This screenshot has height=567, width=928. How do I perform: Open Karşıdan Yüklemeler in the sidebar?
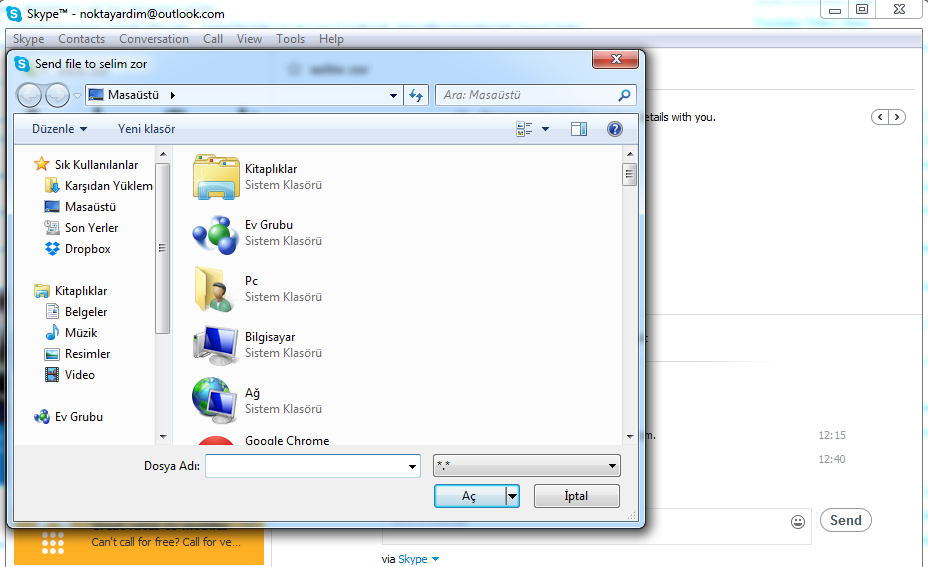(99, 186)
